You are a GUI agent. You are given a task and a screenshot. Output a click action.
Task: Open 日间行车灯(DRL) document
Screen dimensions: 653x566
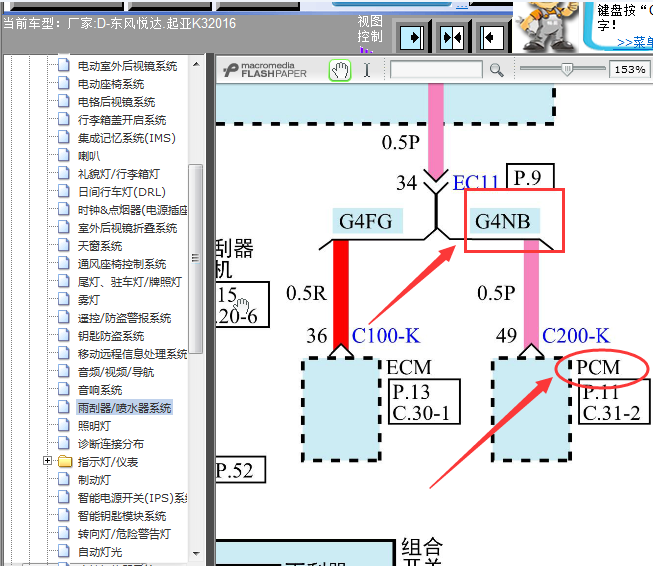[122, 192]
